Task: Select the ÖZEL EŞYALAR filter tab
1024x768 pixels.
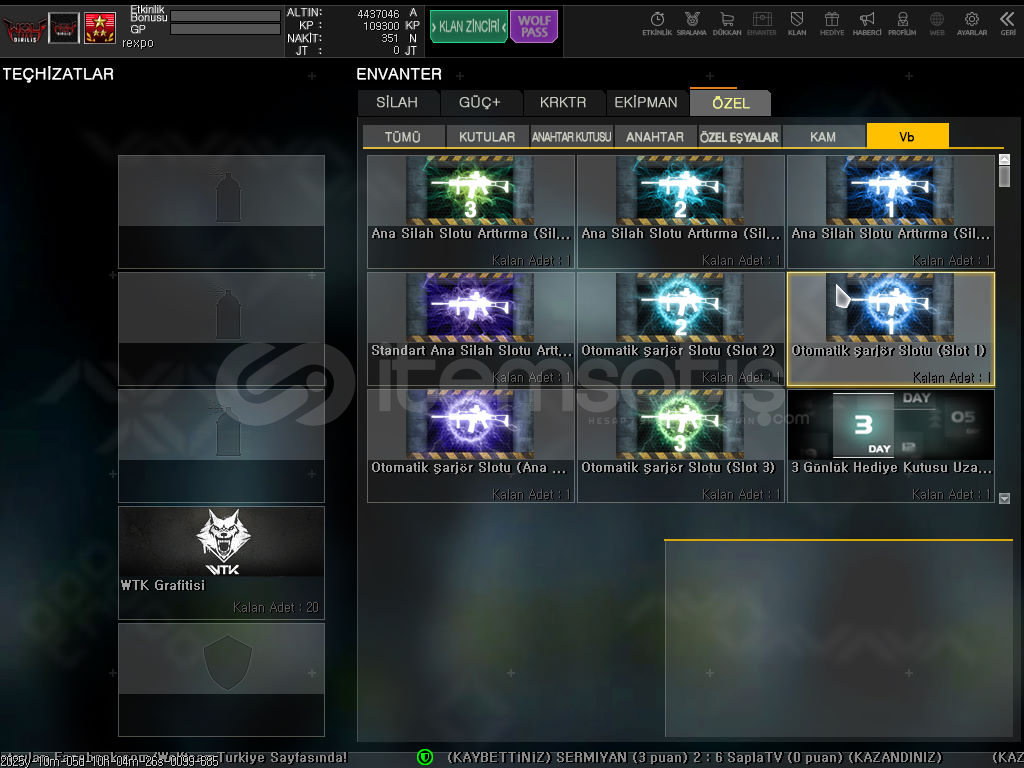Action: pyautogui.click(x=739, y=136)
